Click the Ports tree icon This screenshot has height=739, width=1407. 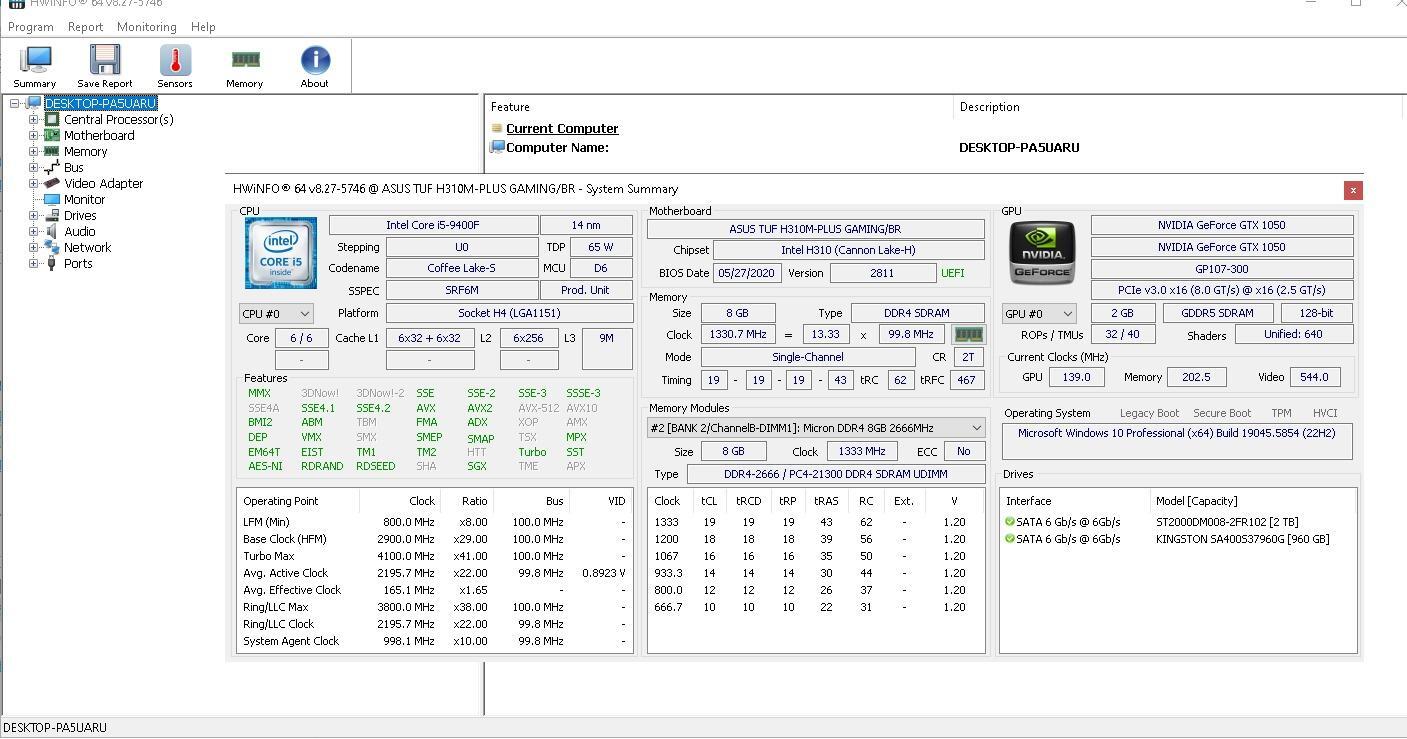pyautogui.click(x=52, y=263)
